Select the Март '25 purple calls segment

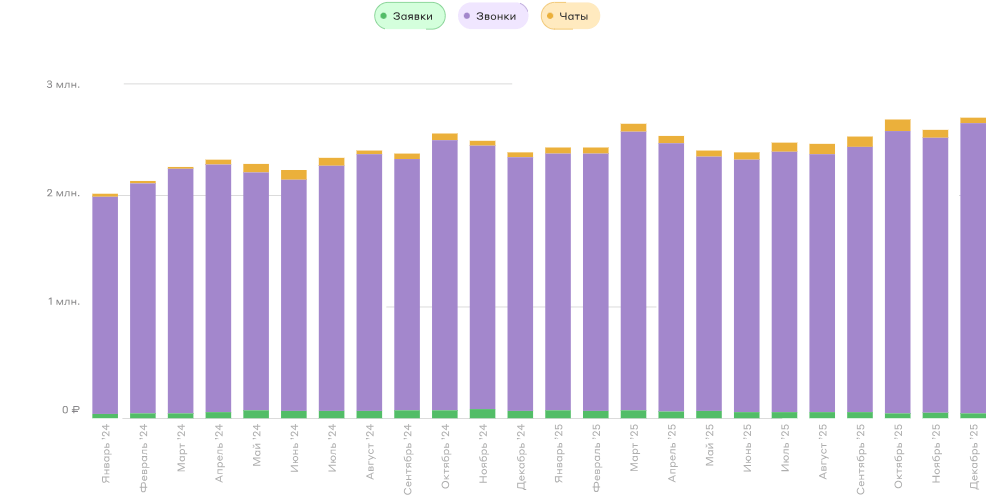click(634, 270)
